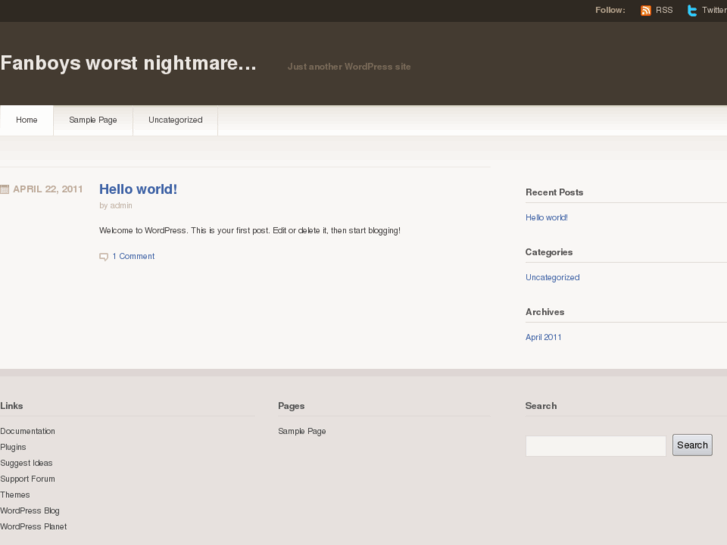Focus the footer search text field
727x545 pixels.
(596, 446)
